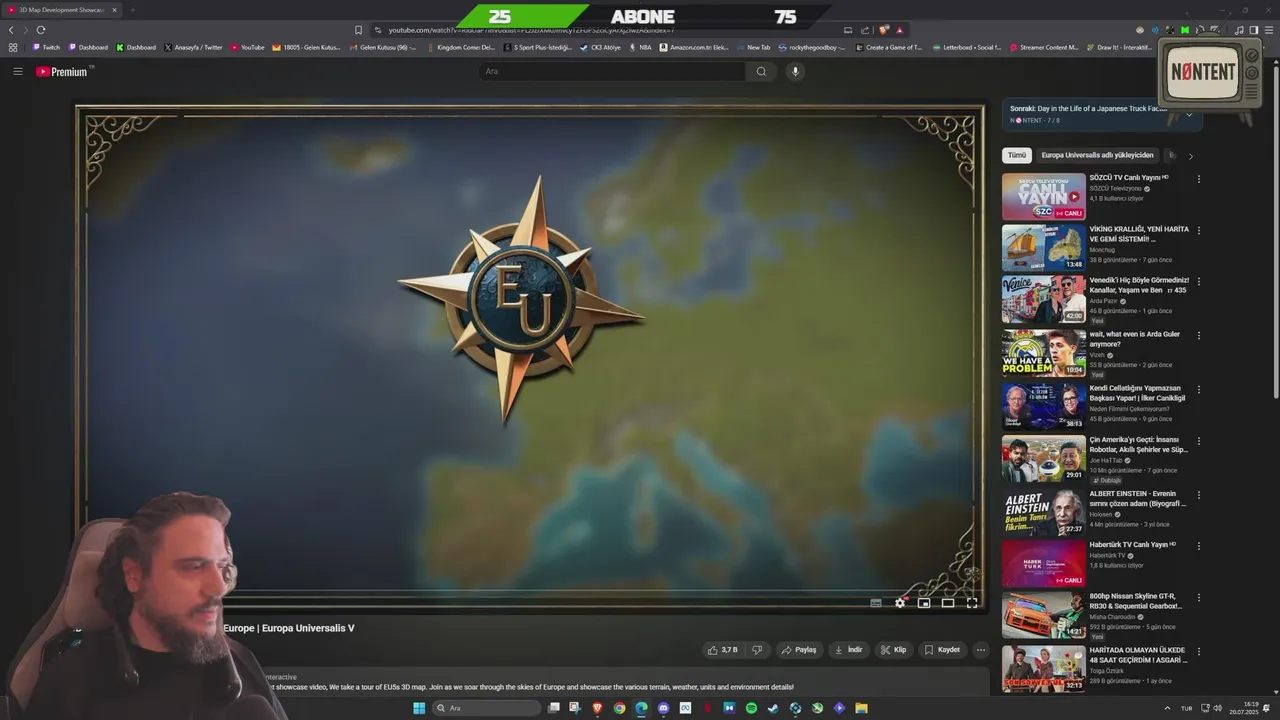
Task: Open Brave browser from the taskbar
Action: [x=598, y=708]
